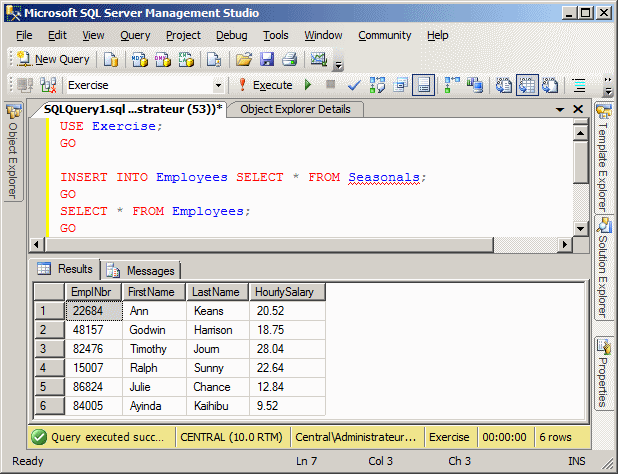
Task: Expand the Solution Explorer side panel
Action: [603, 268]
